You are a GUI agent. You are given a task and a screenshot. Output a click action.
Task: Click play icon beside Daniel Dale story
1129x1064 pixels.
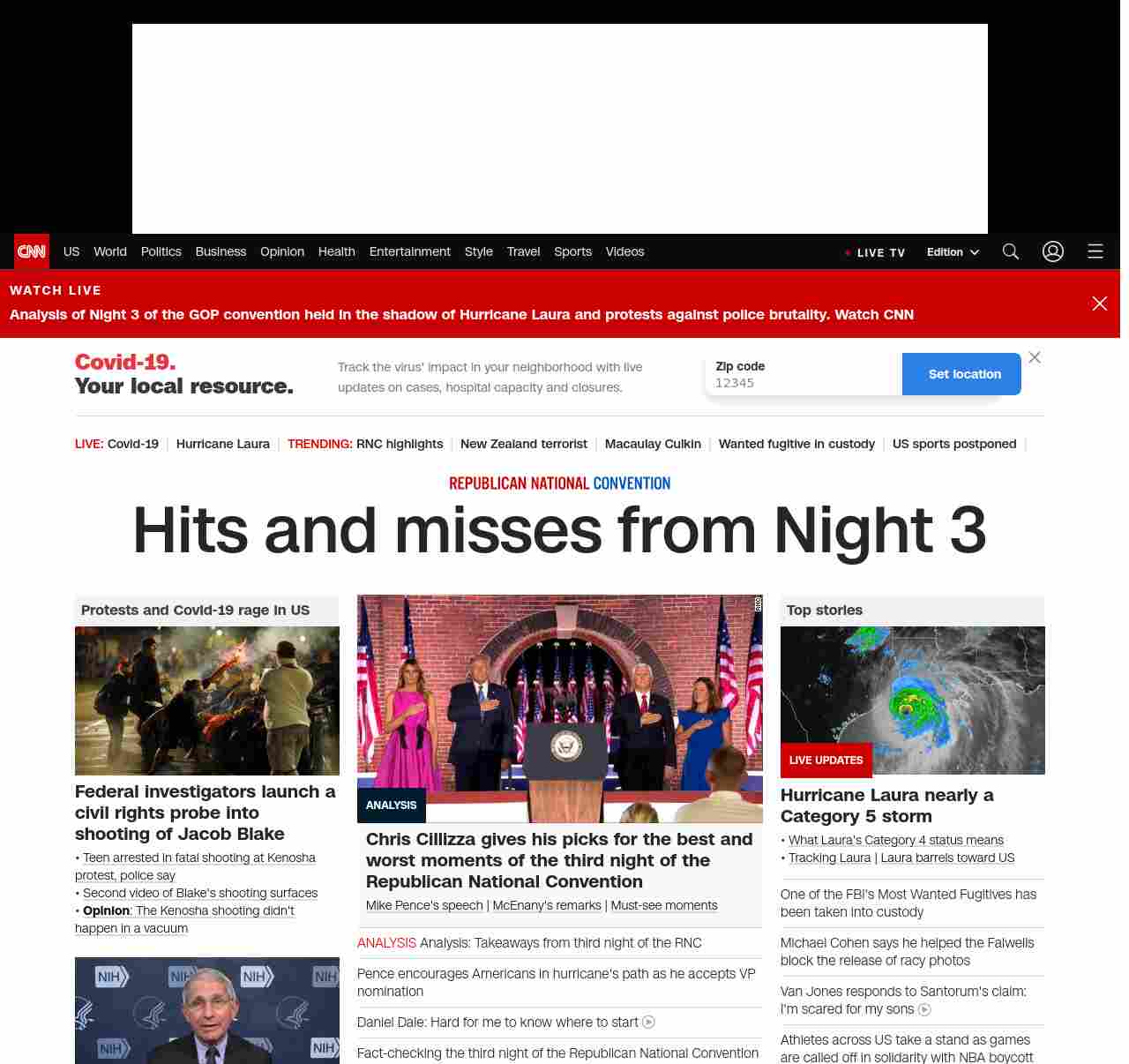[649, 1023]
